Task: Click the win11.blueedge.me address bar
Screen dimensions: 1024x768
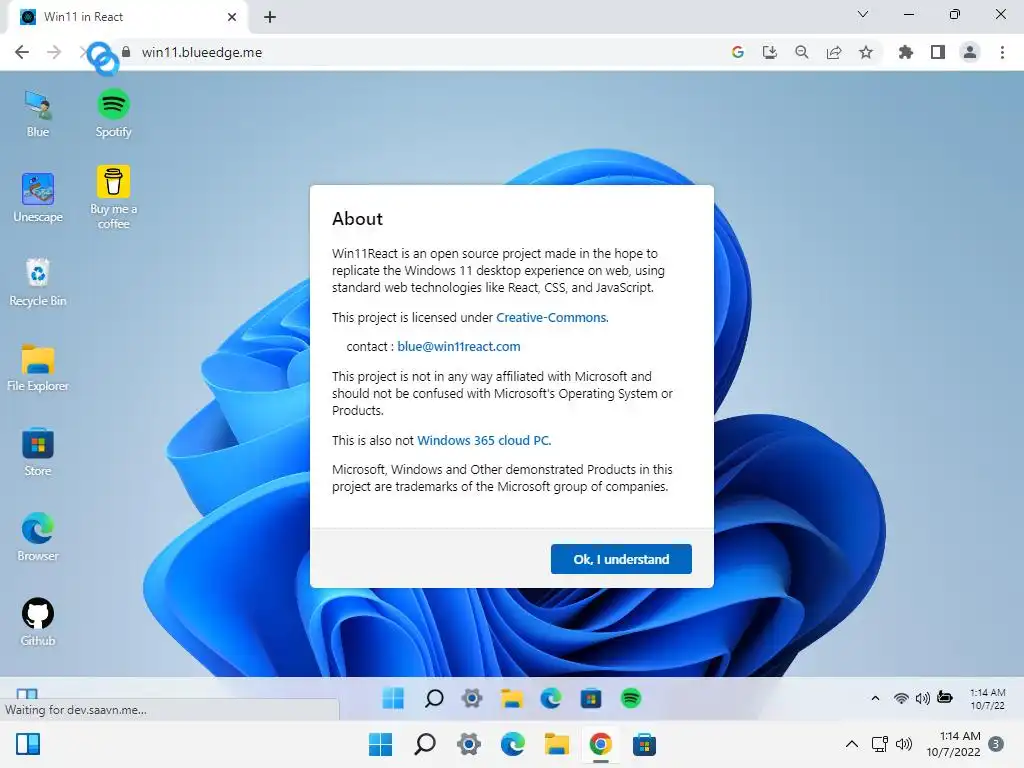Action: coord(418,52)
